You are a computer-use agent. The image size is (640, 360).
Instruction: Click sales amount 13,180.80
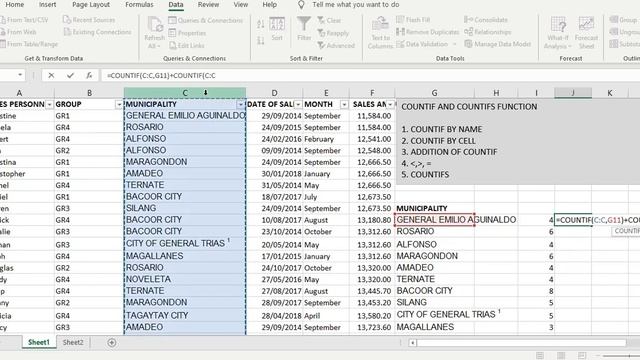(374, 220)
